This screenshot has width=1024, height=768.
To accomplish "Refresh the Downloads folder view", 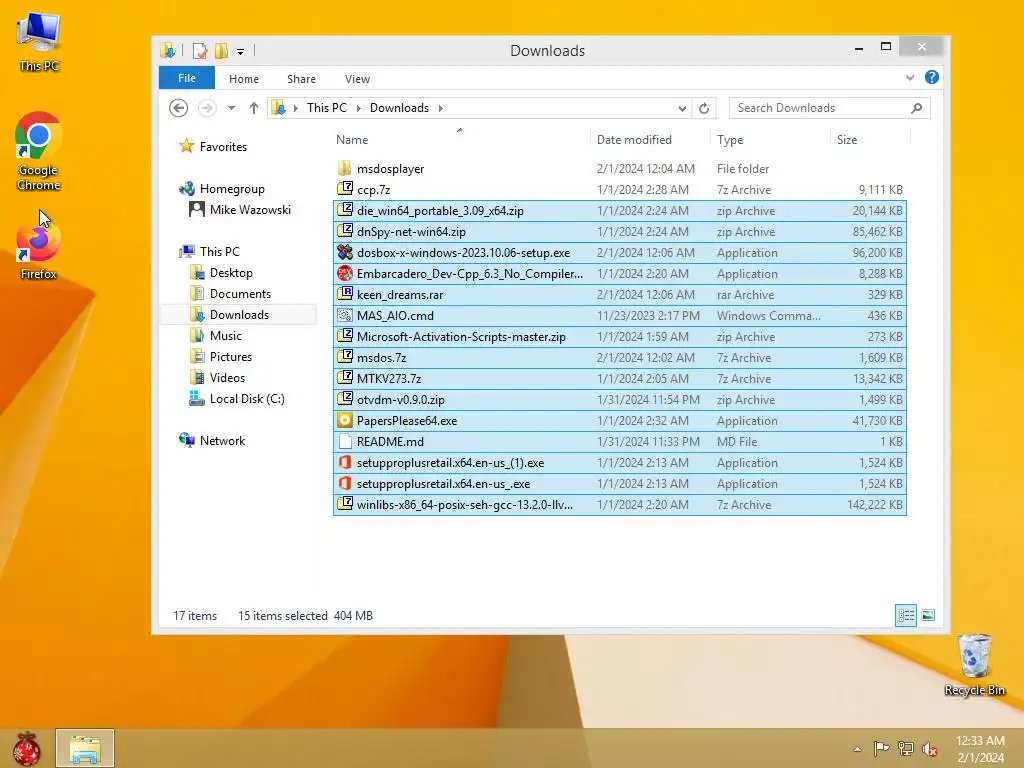I will click(703, 108).
